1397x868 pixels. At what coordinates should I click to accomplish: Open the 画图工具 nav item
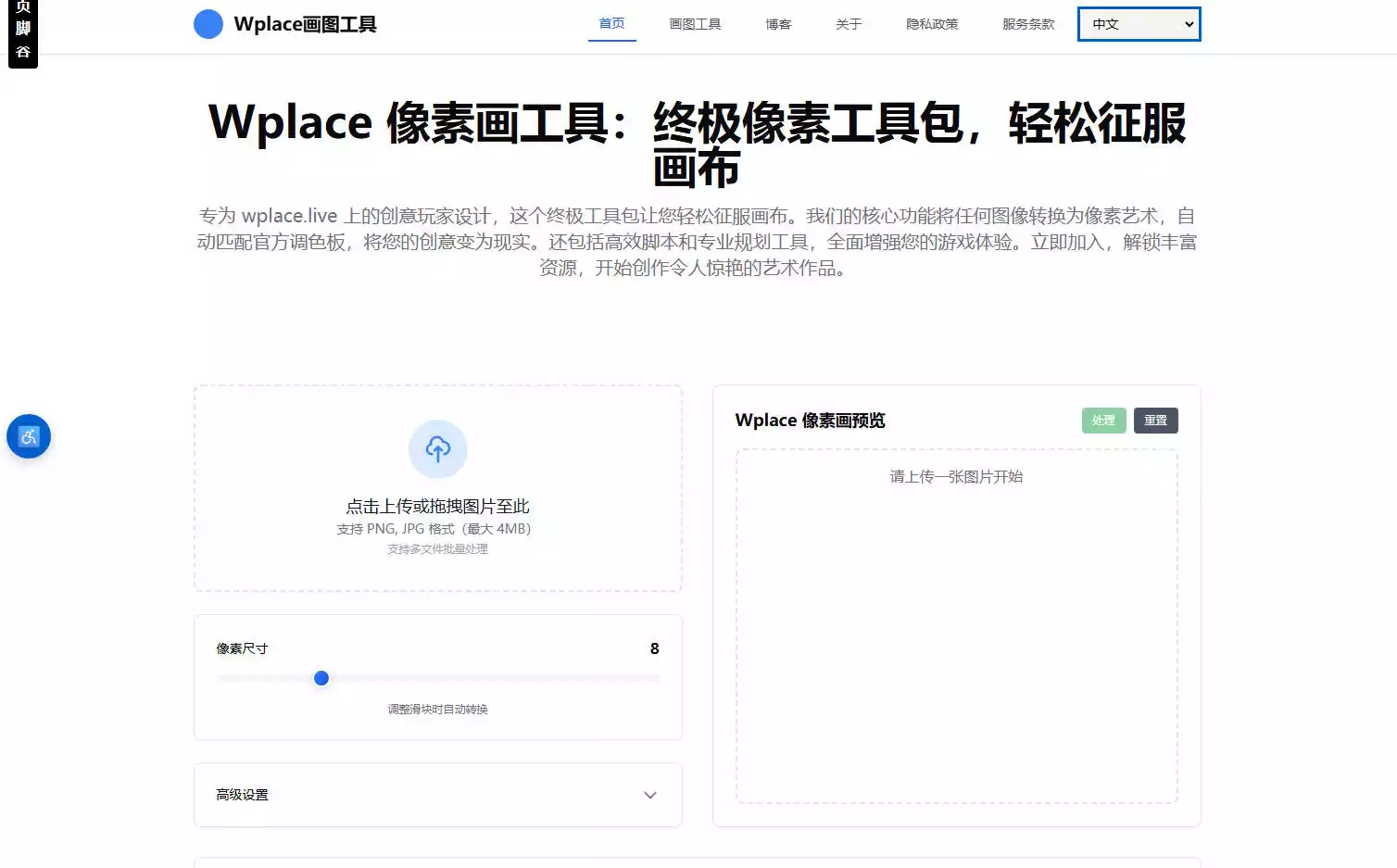[x=696, y=24]
